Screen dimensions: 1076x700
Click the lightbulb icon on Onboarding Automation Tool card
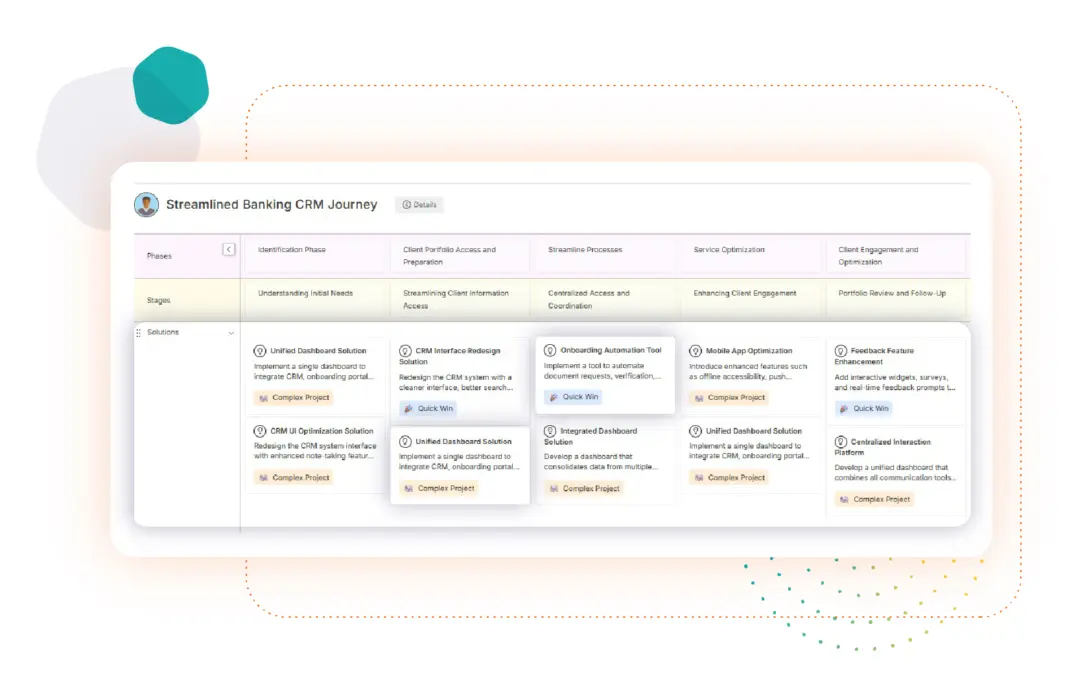(x=549, y=351)
